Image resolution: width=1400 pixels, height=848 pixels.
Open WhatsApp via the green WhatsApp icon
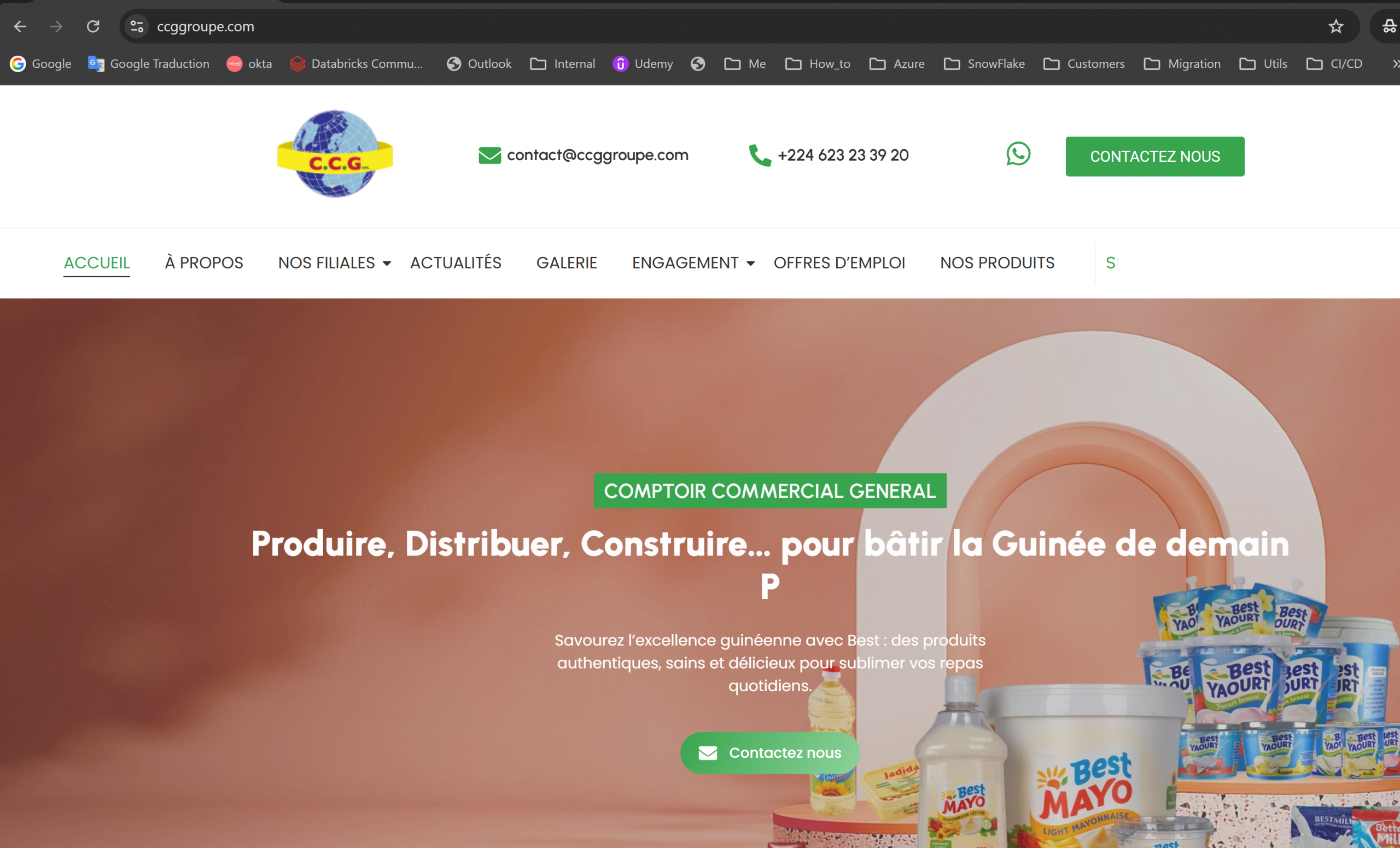[1019, 155]
